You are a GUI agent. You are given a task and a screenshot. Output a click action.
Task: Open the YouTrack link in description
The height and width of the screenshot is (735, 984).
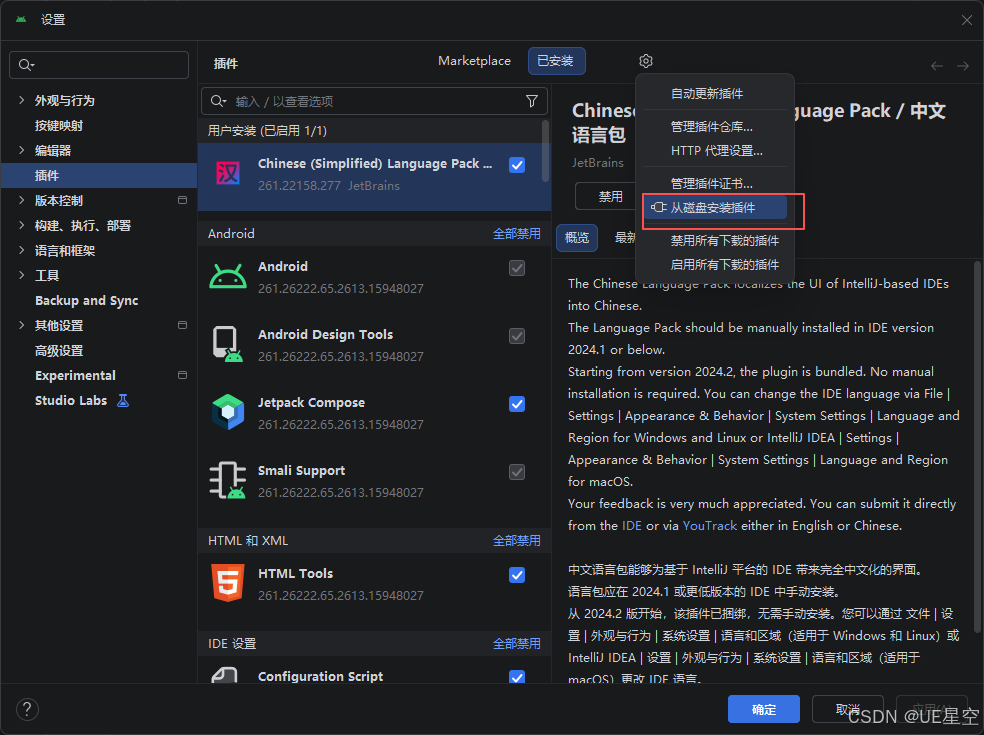tap(709, 525)
